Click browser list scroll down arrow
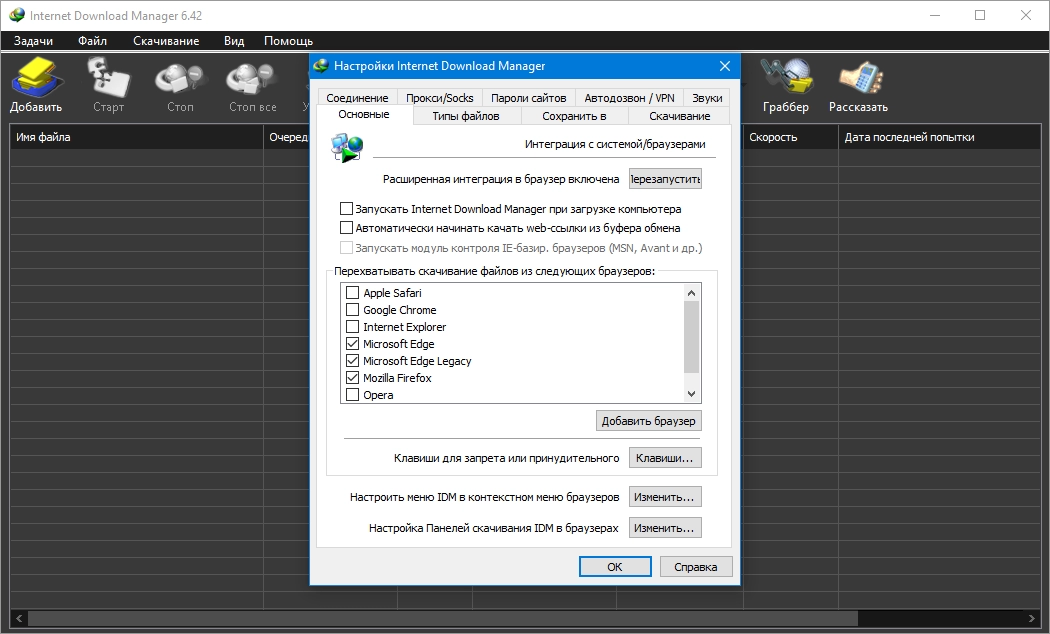The width and height of the screenshot is (1050, 634). pyautogui.click(x=692, y=394)
